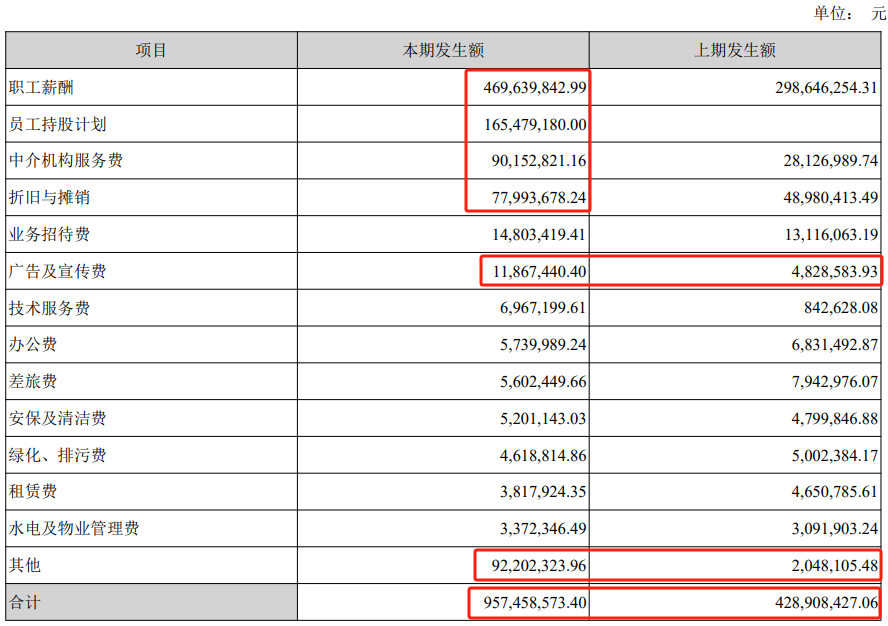
Task: Select the 合计 total row label
Action: point(25,602)
